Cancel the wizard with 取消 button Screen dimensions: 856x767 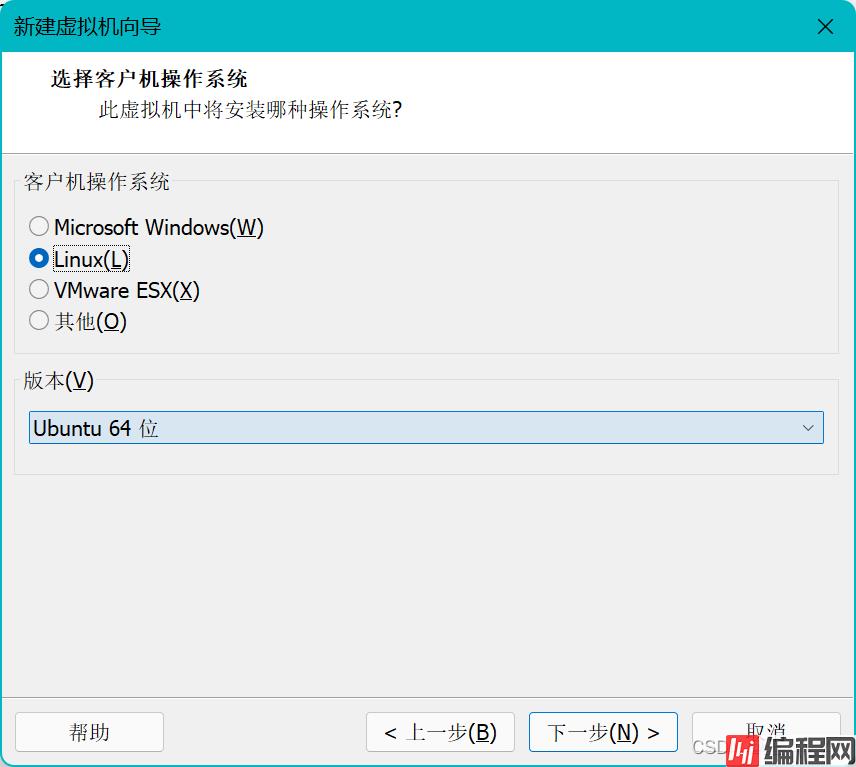tap(766, 726)
